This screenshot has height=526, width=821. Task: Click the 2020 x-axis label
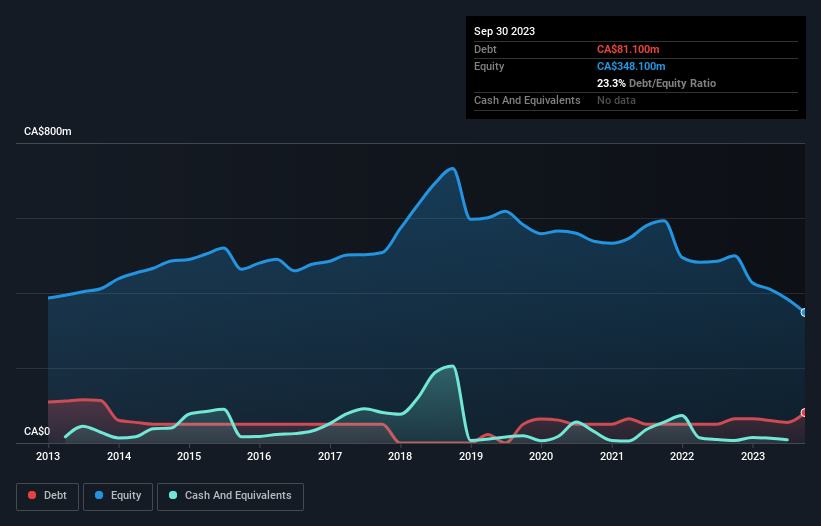tap(541, 456)
